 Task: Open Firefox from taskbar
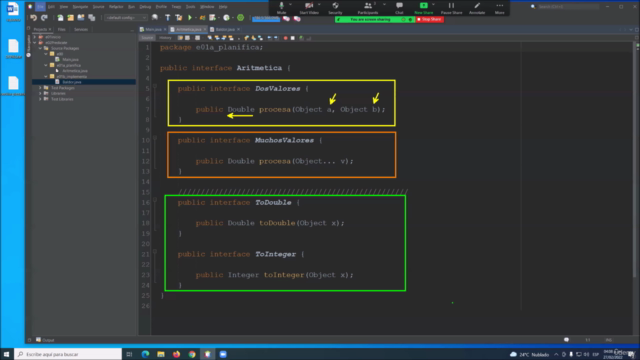176,354
